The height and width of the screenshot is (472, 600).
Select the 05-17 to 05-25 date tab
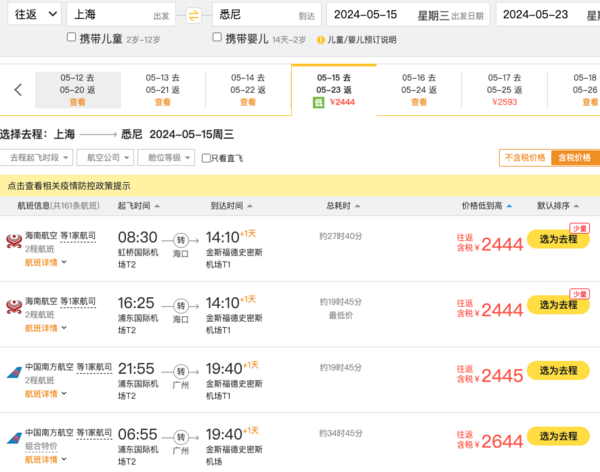pyautogui.click(x=504, y=90)
